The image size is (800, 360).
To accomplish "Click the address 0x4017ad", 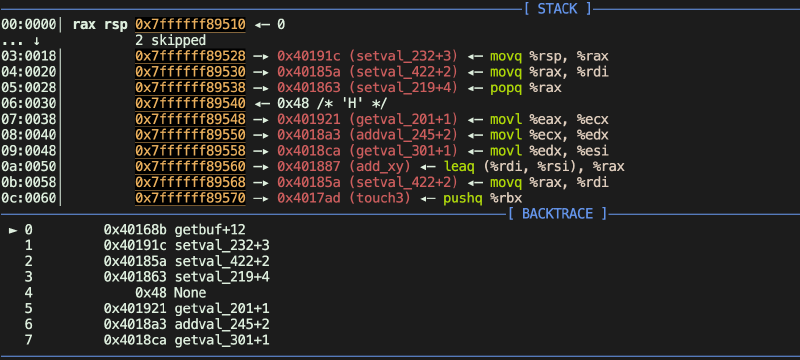I will pos(309,198).
